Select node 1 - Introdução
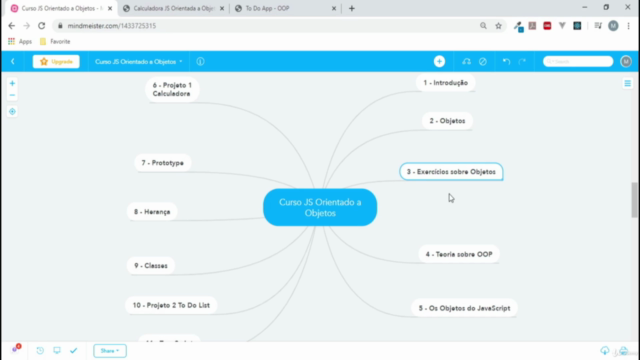 (x=445, y=83)
